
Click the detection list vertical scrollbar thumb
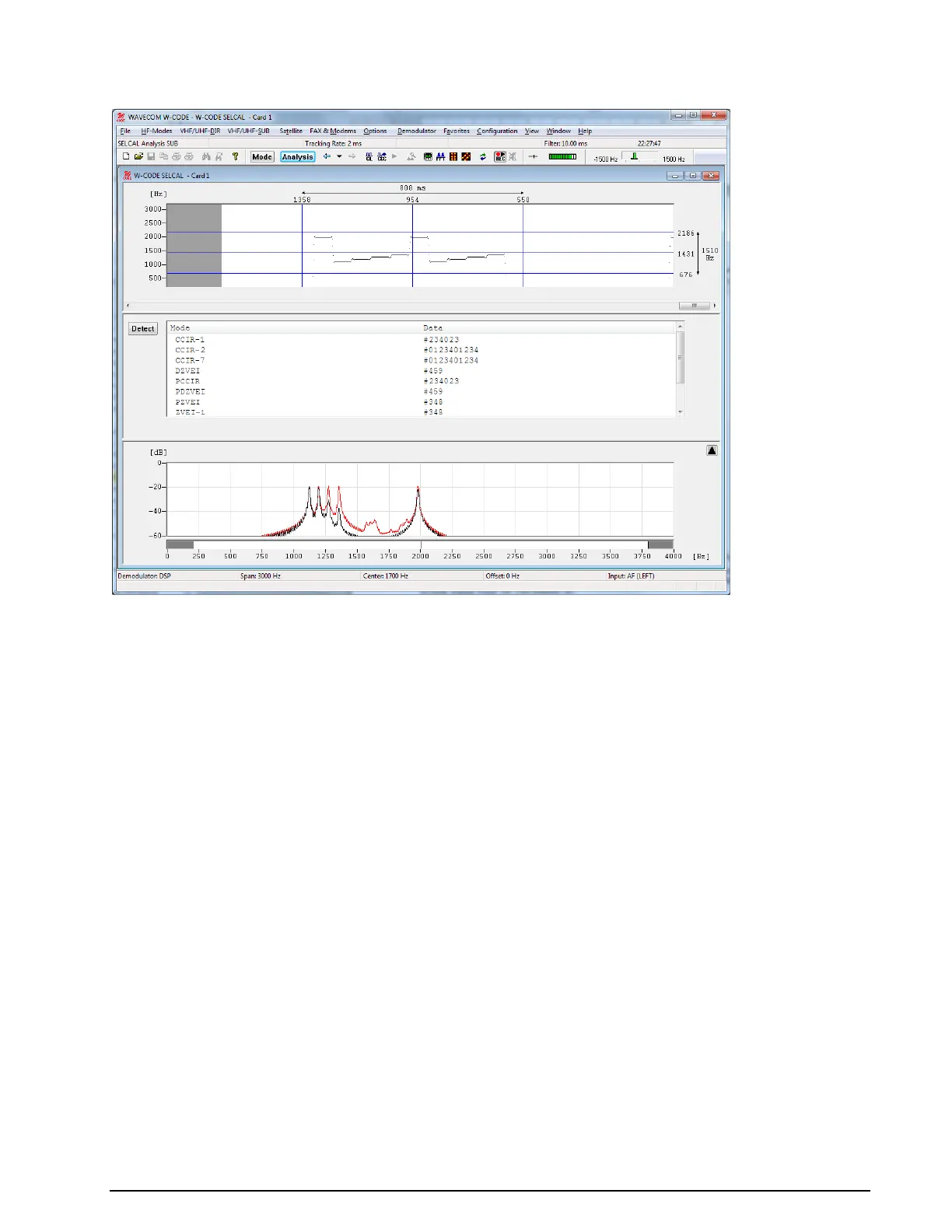point(681,358)
